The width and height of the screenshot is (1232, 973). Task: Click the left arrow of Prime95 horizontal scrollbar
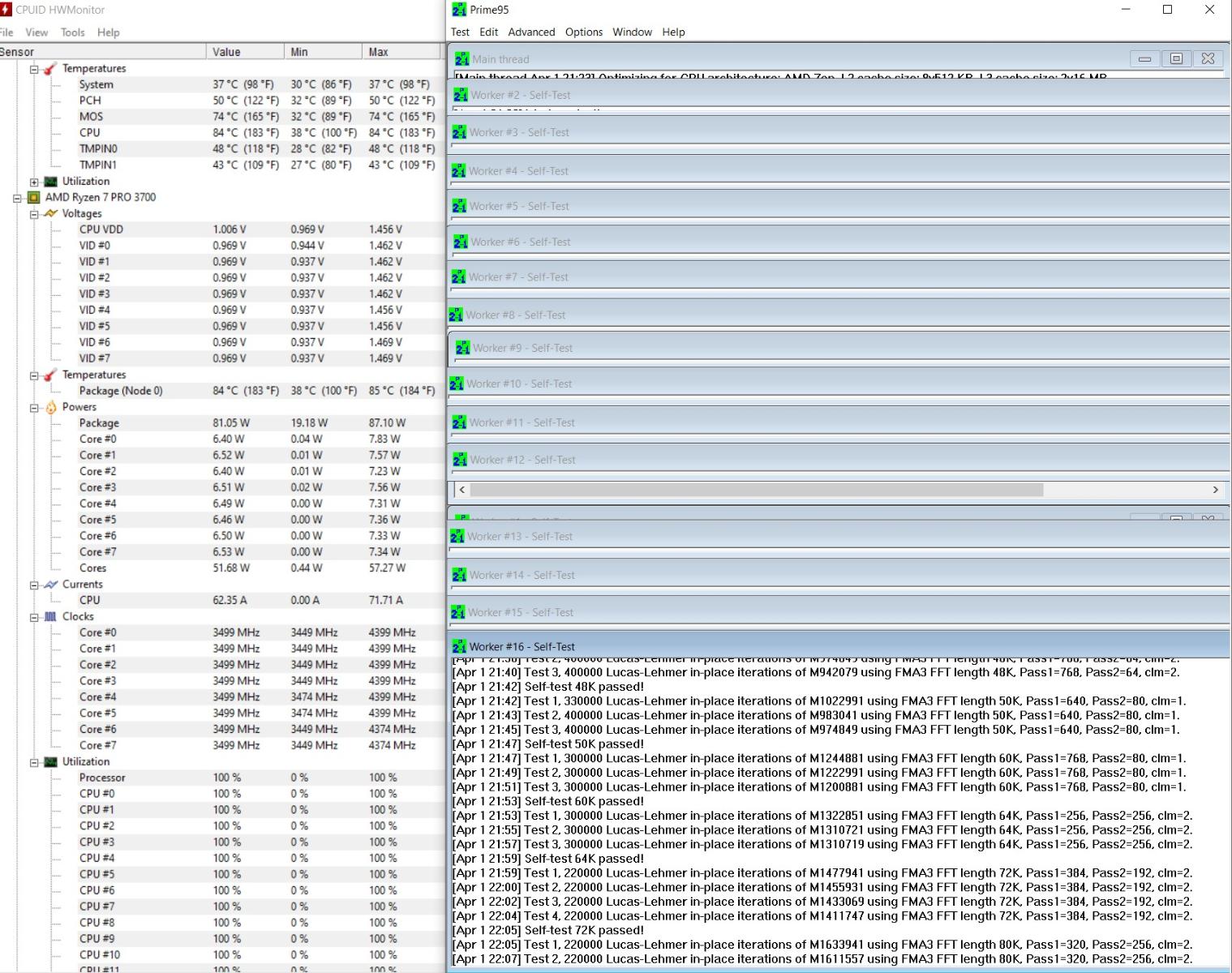pos(461,490)
